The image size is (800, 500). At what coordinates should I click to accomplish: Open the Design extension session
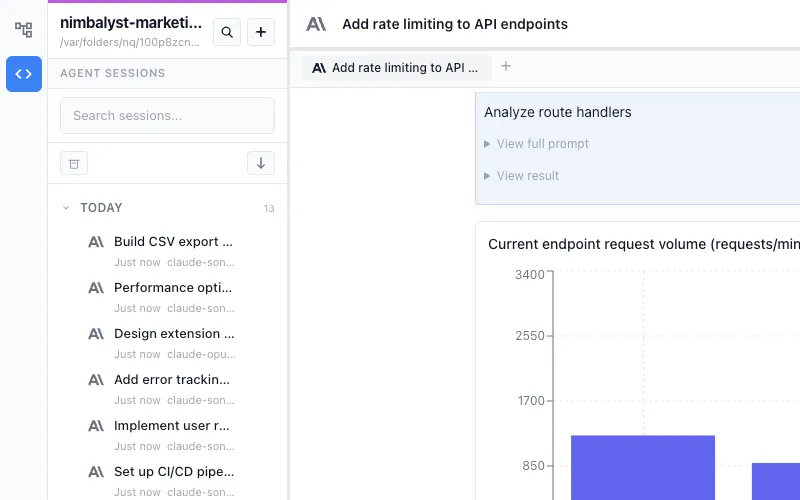pyautogui.click(x=173, y=334)
